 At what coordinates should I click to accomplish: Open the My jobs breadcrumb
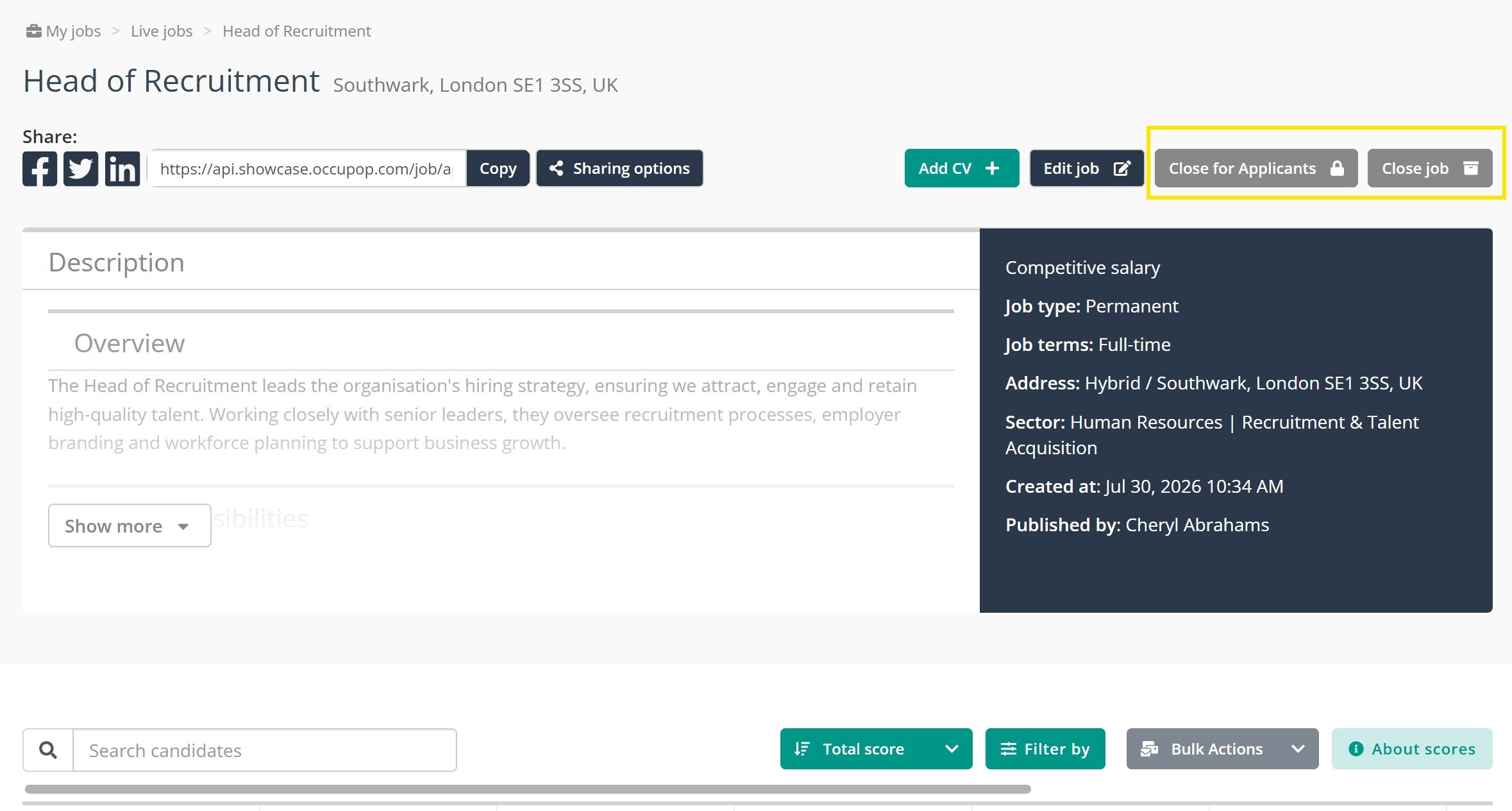(x=73, y=31)
